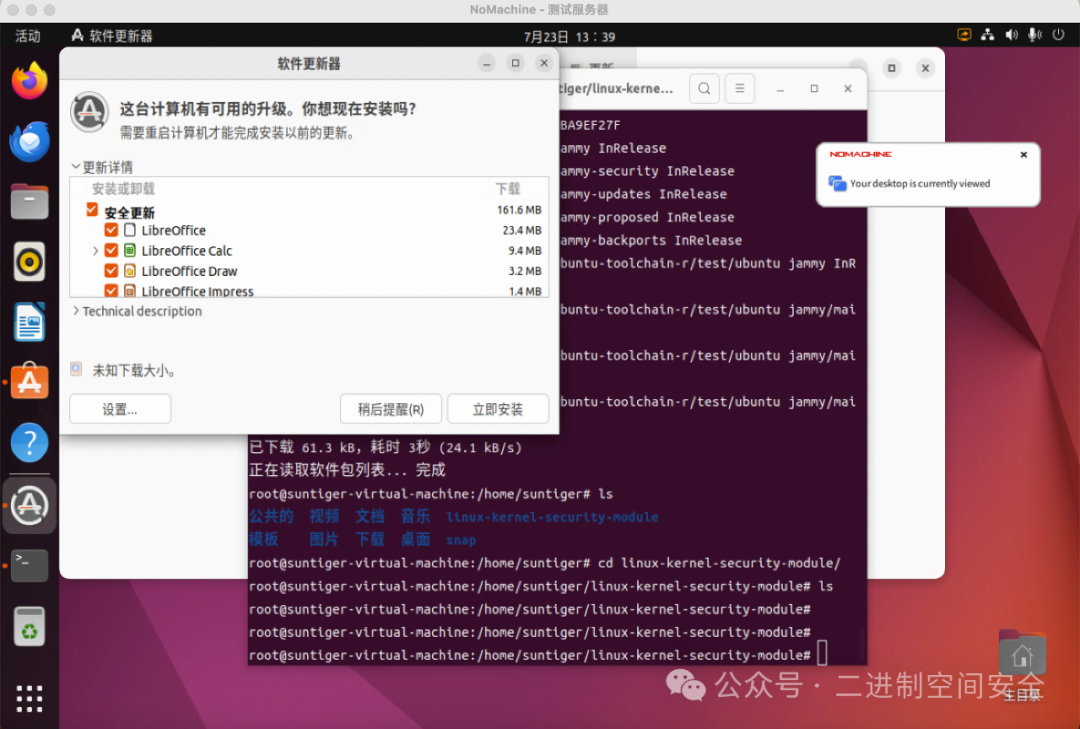Maximize the background window behind terminal

point(891,68)
